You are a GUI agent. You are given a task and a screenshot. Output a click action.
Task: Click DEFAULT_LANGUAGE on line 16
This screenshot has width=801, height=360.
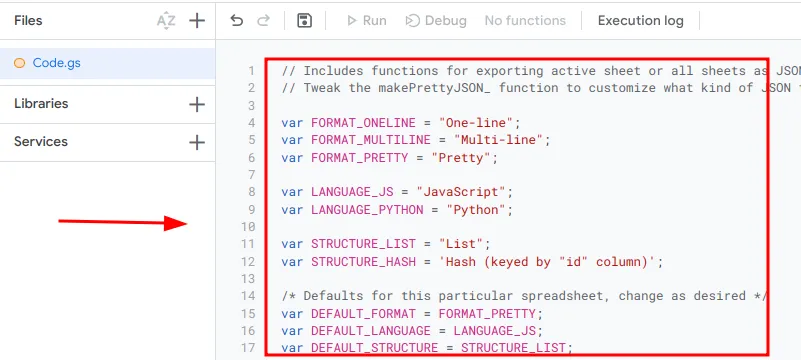(371, 331)
